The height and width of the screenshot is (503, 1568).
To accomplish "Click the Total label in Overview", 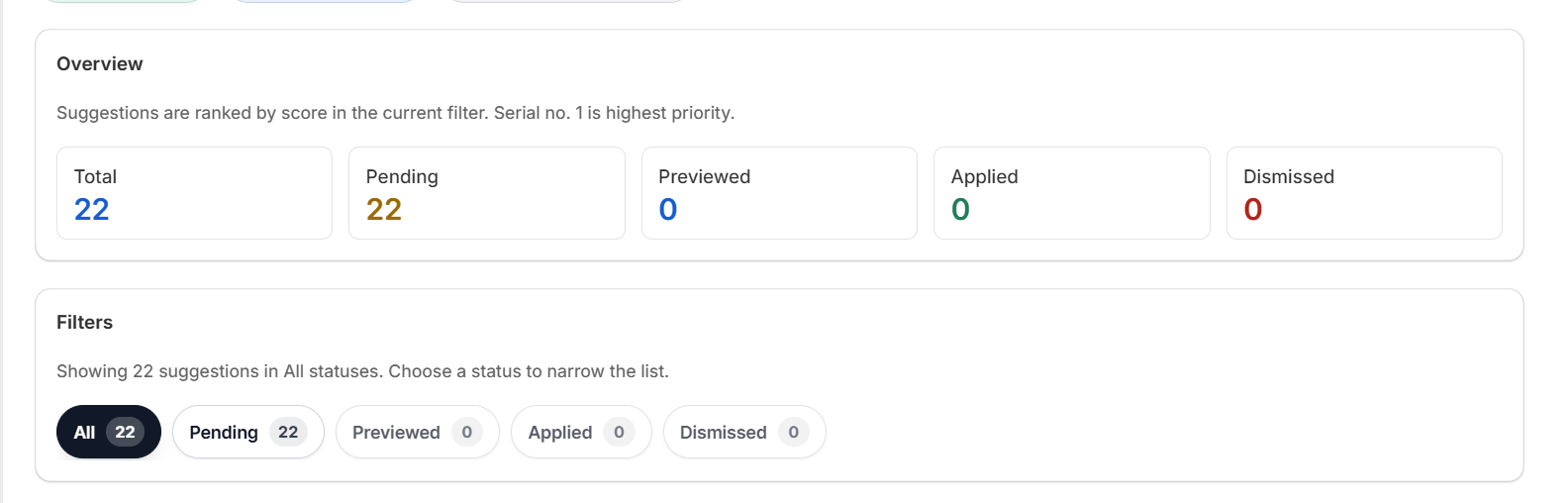I will [x=95, y=176].
